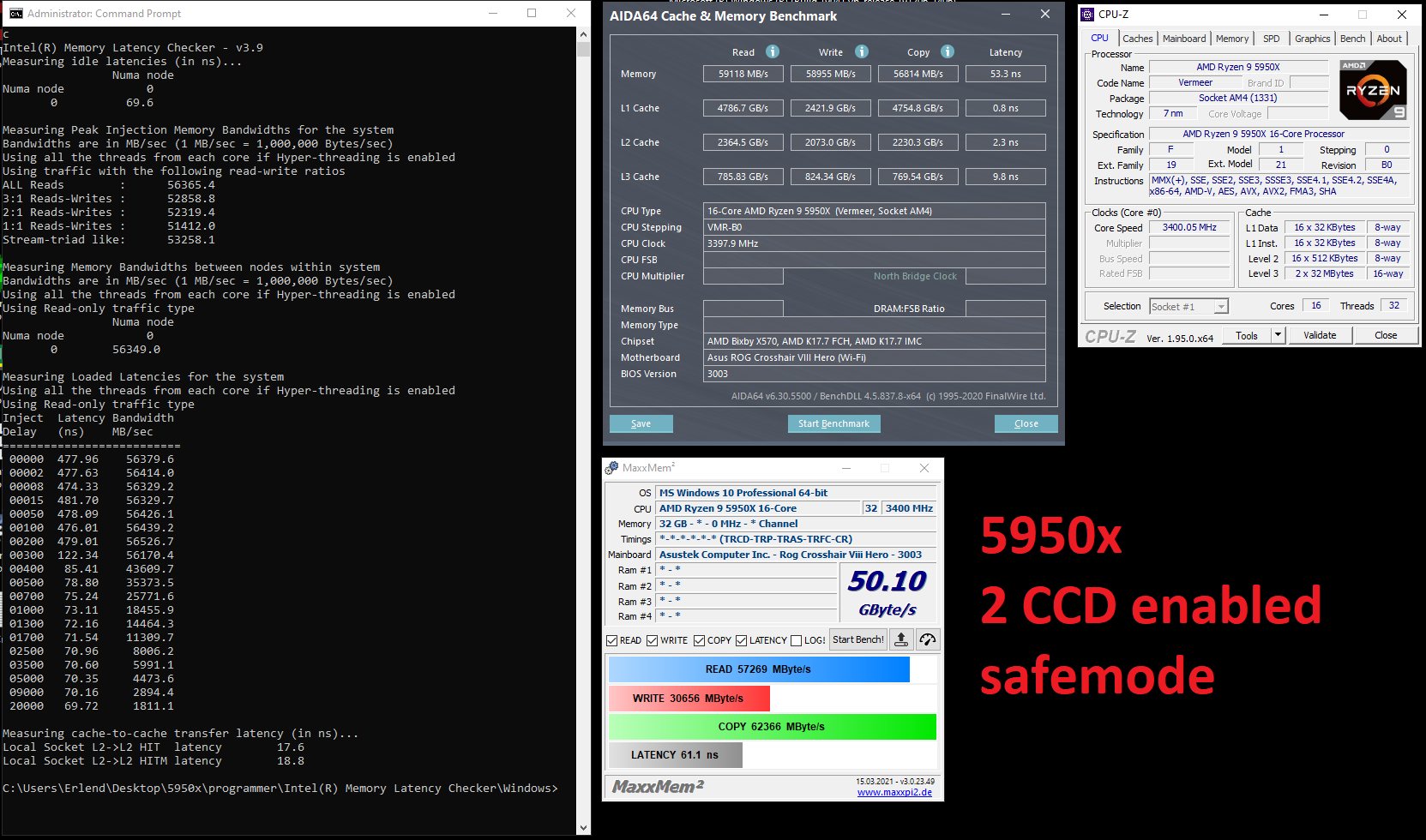Click the L3 Cache Latency 9.8 ns field

tap(1006, 177)
